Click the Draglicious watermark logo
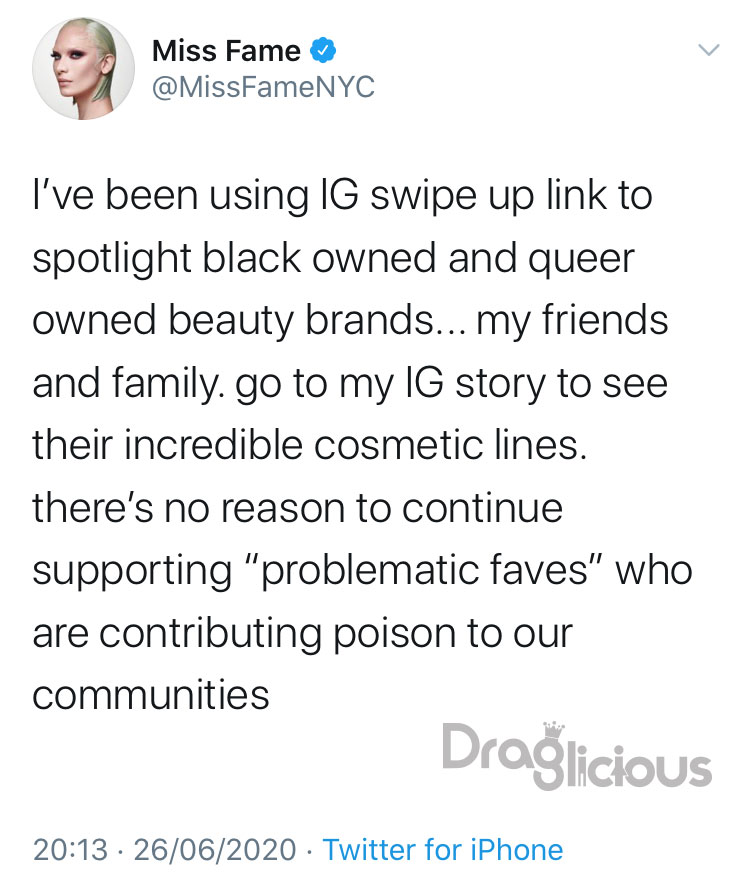 tap(577, 755)
